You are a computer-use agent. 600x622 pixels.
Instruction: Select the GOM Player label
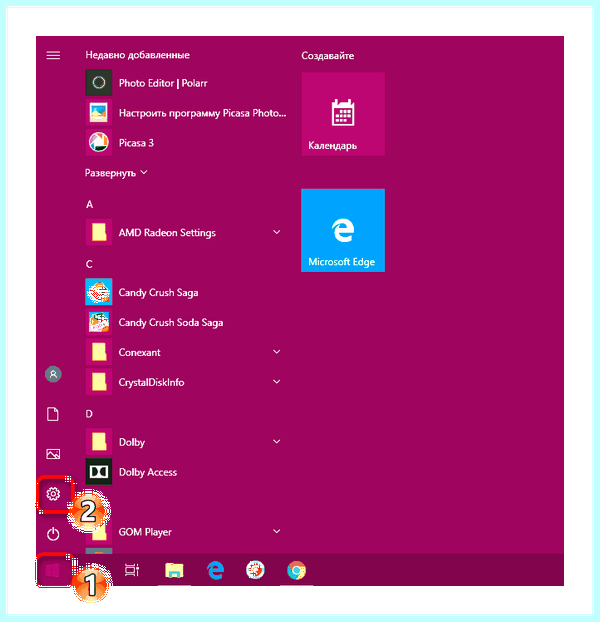coord(145,532)
